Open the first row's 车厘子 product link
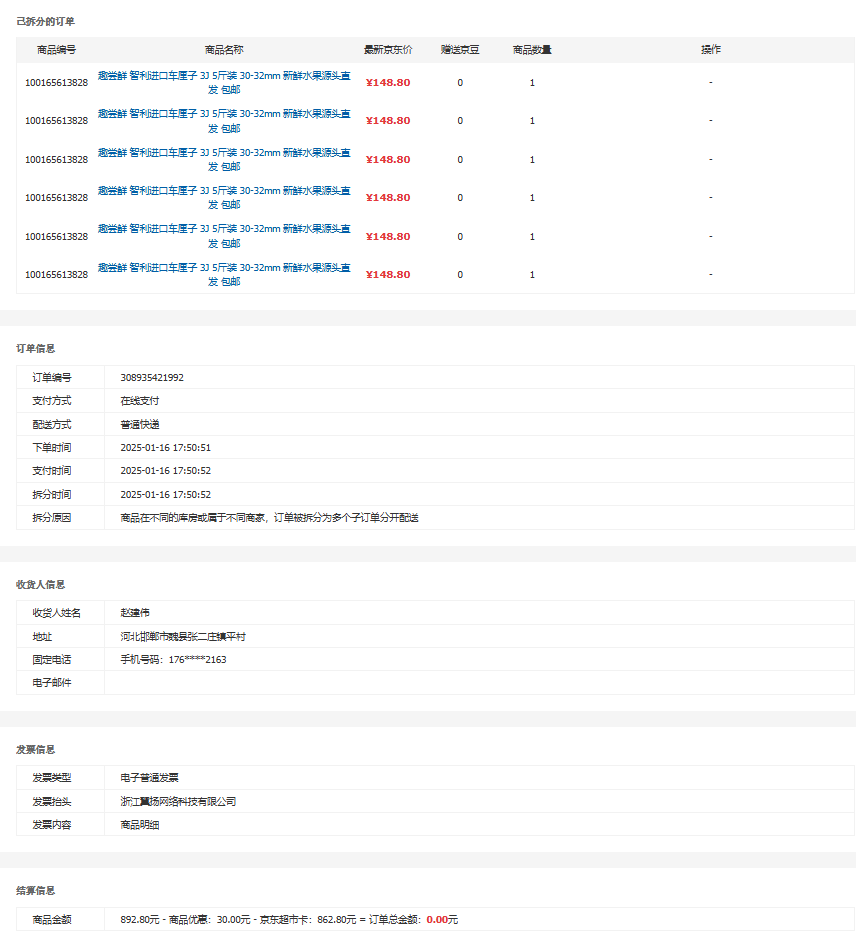 coord(224,75)
